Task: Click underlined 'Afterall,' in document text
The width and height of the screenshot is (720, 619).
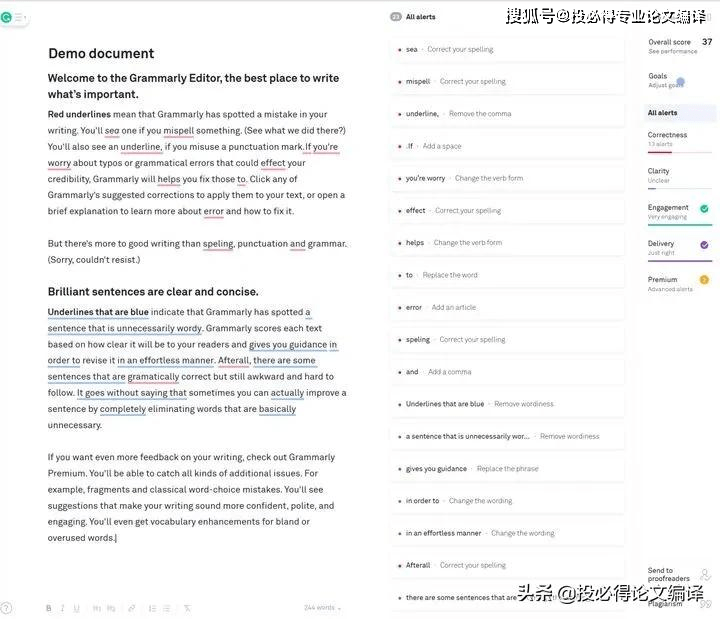Action: tap(234, 360)
